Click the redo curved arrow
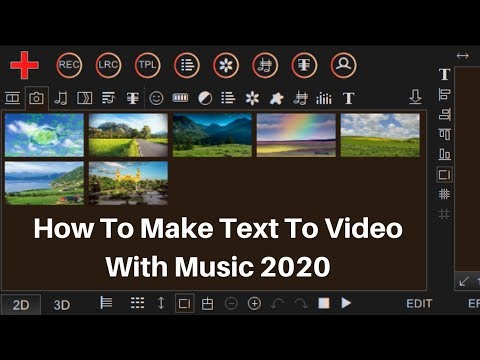This screenshot has width=480, height=360. (301, 304)
